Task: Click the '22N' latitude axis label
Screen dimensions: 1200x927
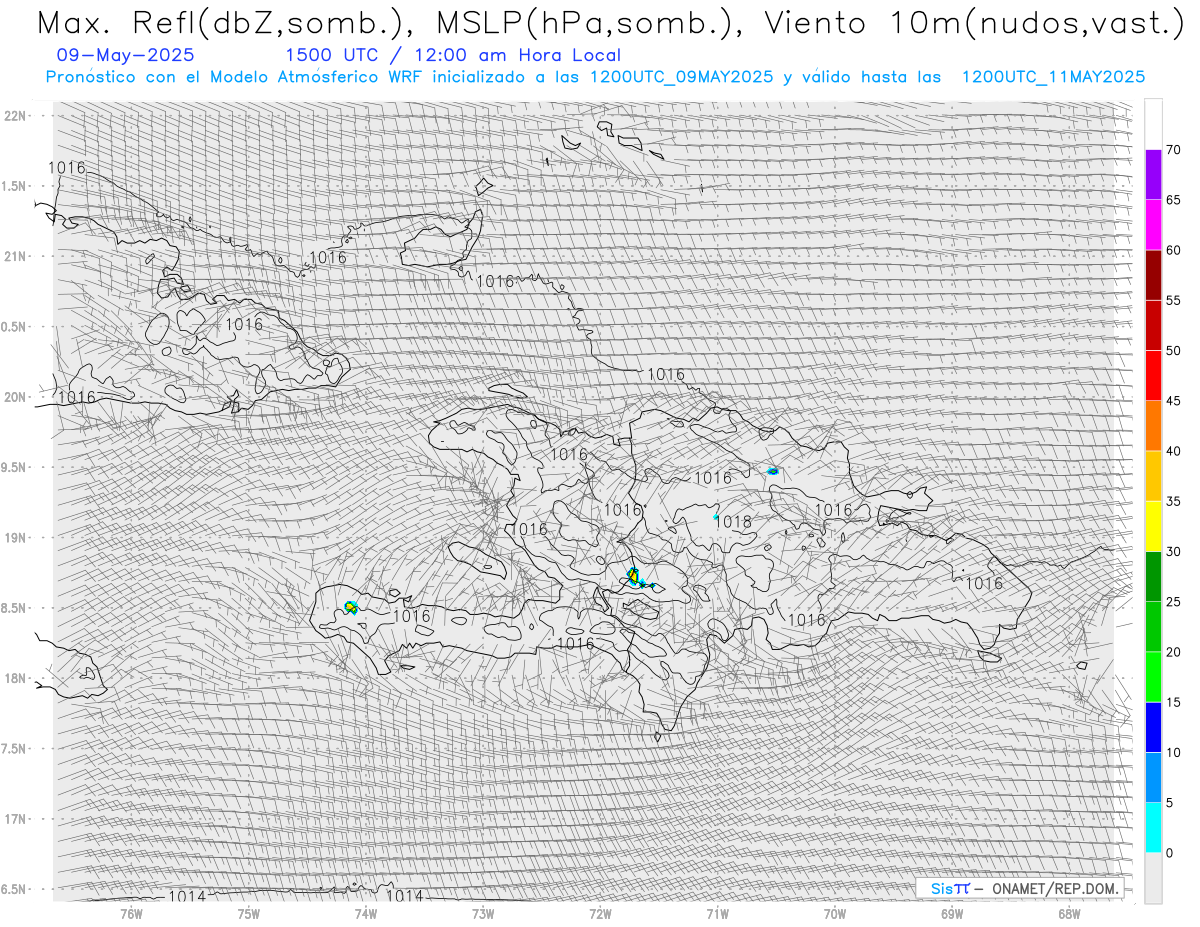Action: coord(17,116)
